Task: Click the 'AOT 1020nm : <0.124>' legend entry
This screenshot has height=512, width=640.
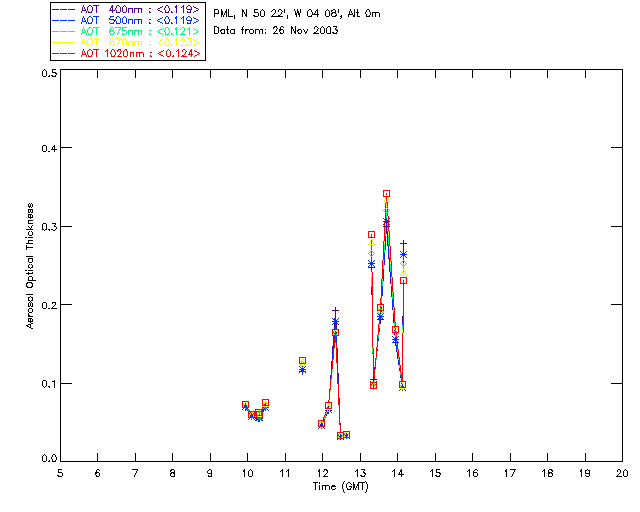Action: (126, 53)
